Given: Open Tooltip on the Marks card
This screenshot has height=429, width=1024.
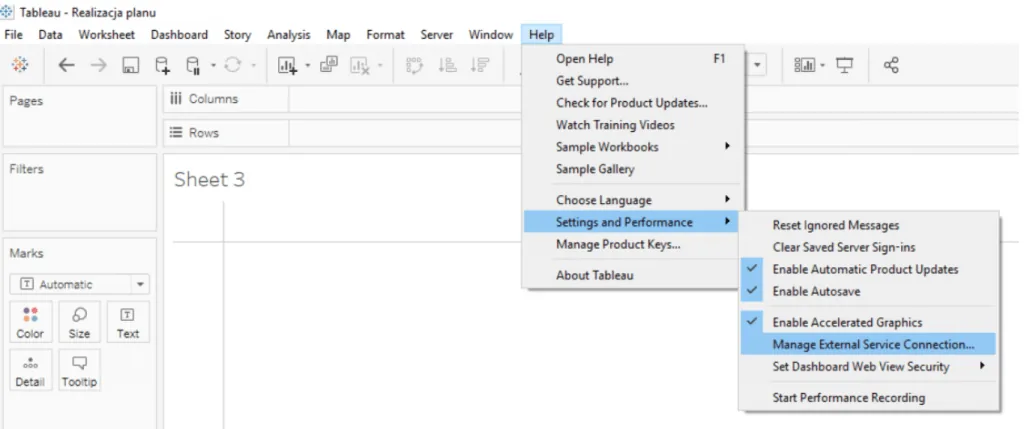Looking at the screenshot, I should [79, 370].
